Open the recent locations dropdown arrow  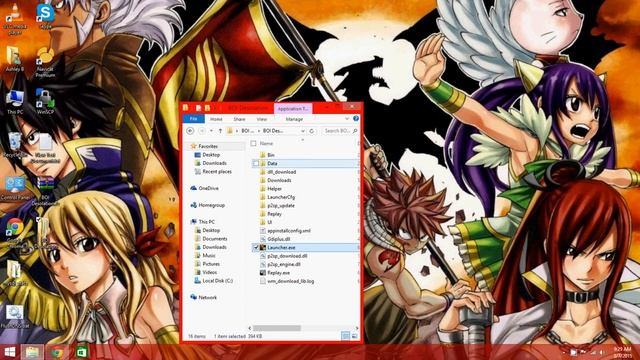[211, 131]
